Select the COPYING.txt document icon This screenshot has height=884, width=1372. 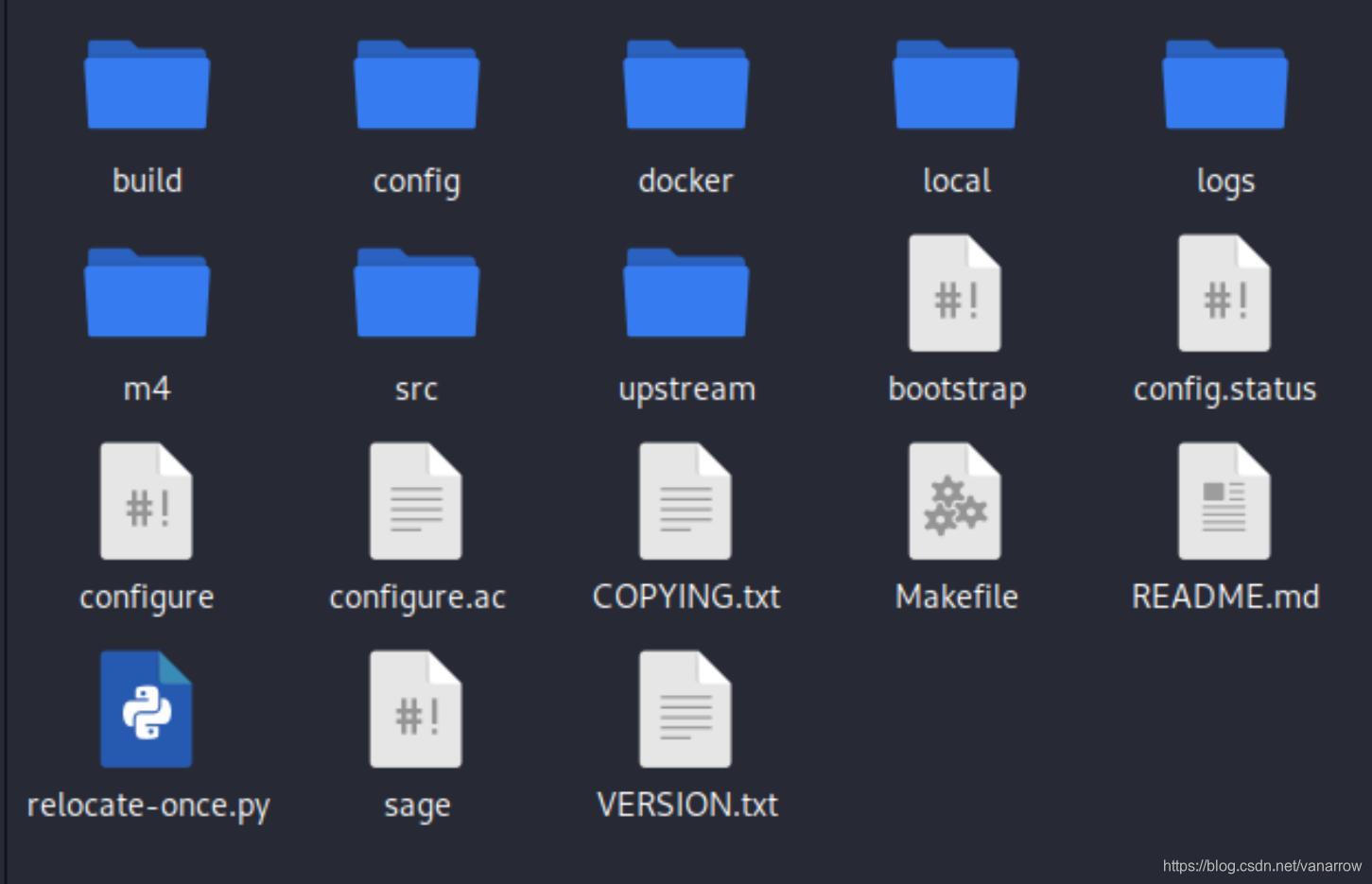click(686, 501)
